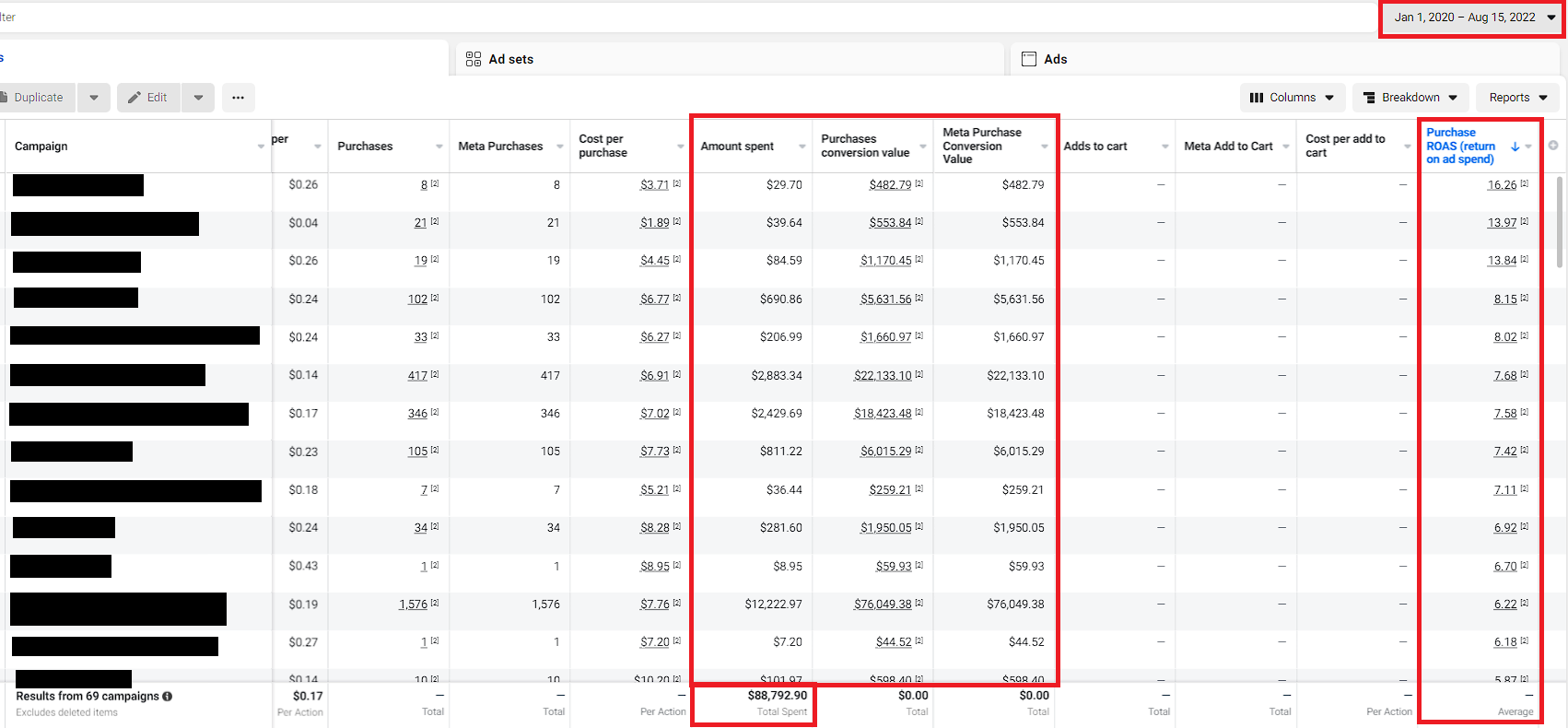Switch to the Ads tab
This screenshot has width=1568, height=728.
(x=1055, y=59)
